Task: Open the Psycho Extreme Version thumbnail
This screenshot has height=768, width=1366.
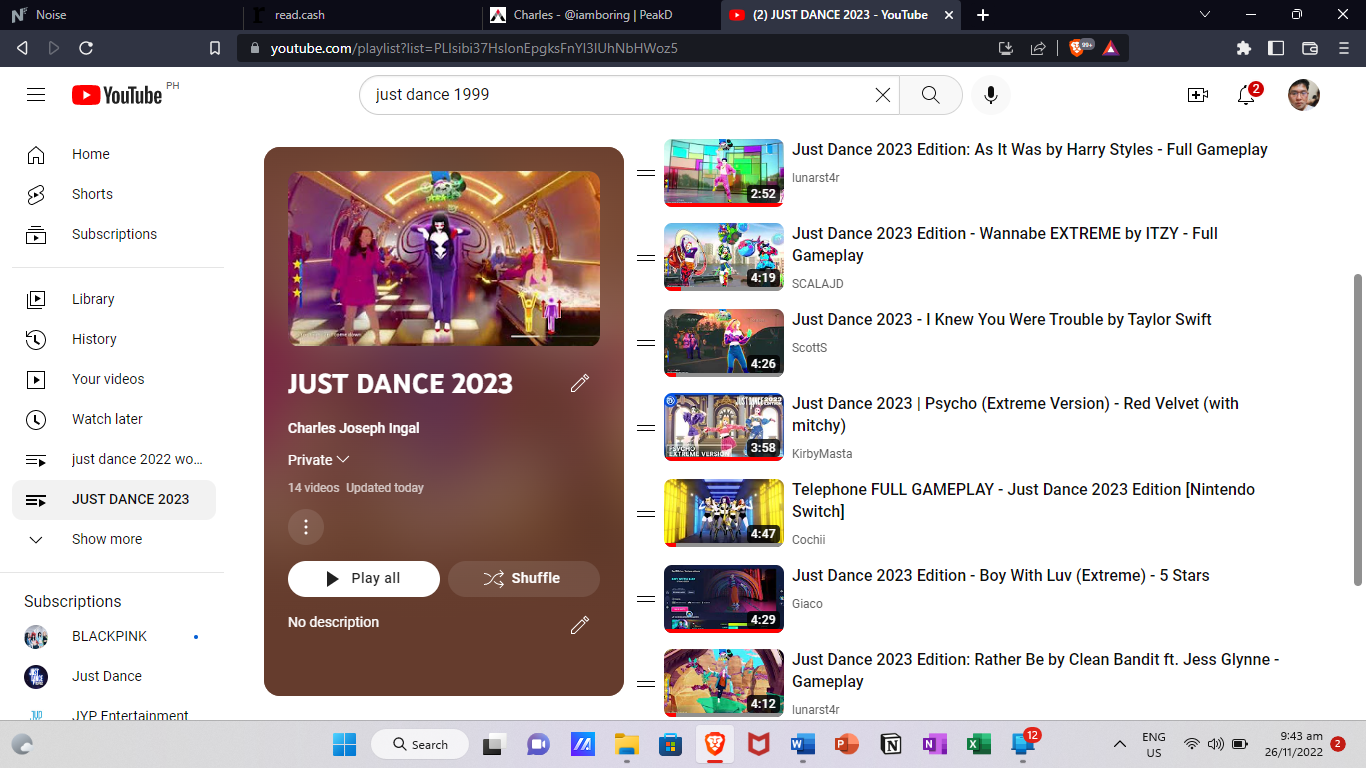Action: pos(724,427)
